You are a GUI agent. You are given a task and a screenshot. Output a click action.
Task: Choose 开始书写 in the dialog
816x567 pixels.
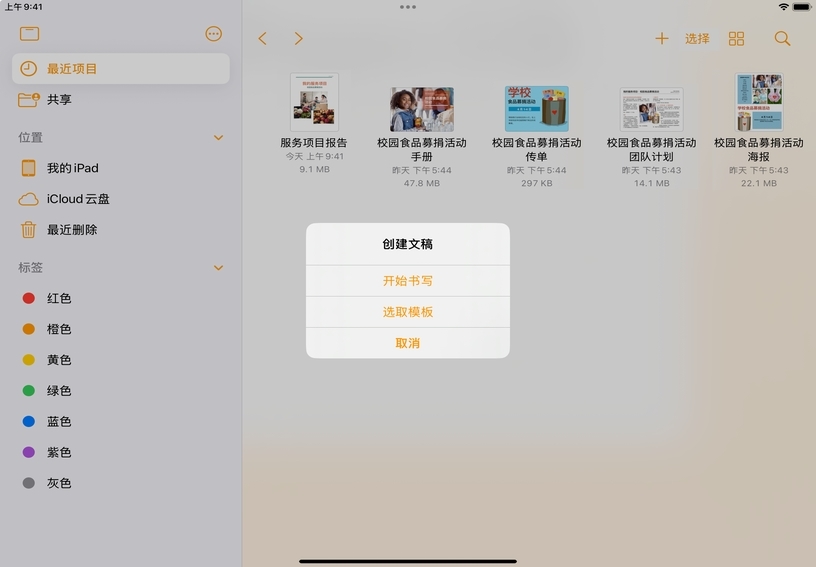pyautogui.click(x=407, y=281)
